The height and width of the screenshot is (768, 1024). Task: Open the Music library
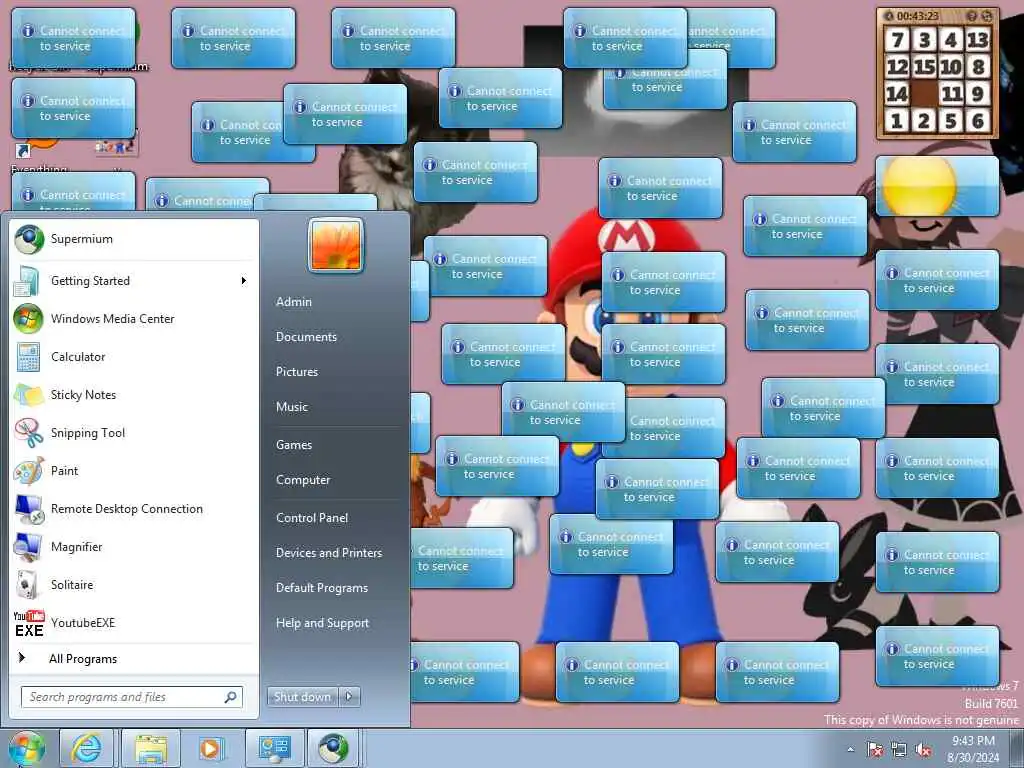pos(292,407)
